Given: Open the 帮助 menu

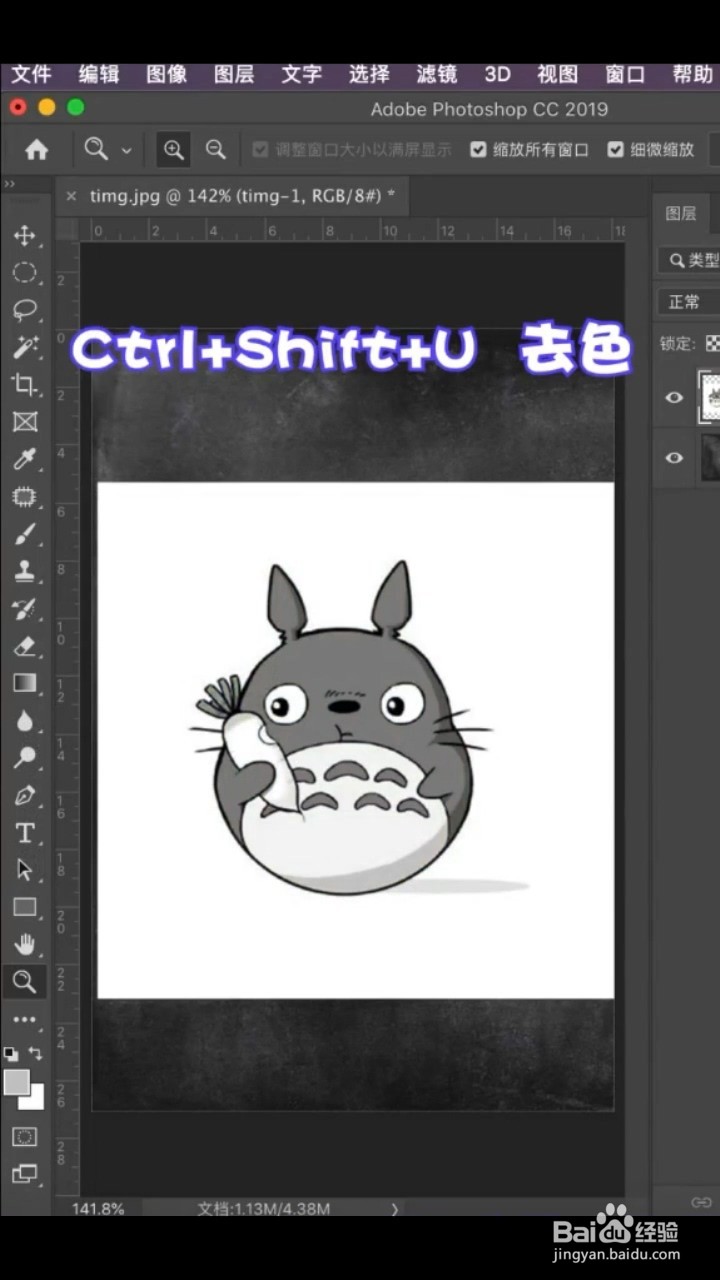Looking at the screenshot, I should [x=692, y=75].
